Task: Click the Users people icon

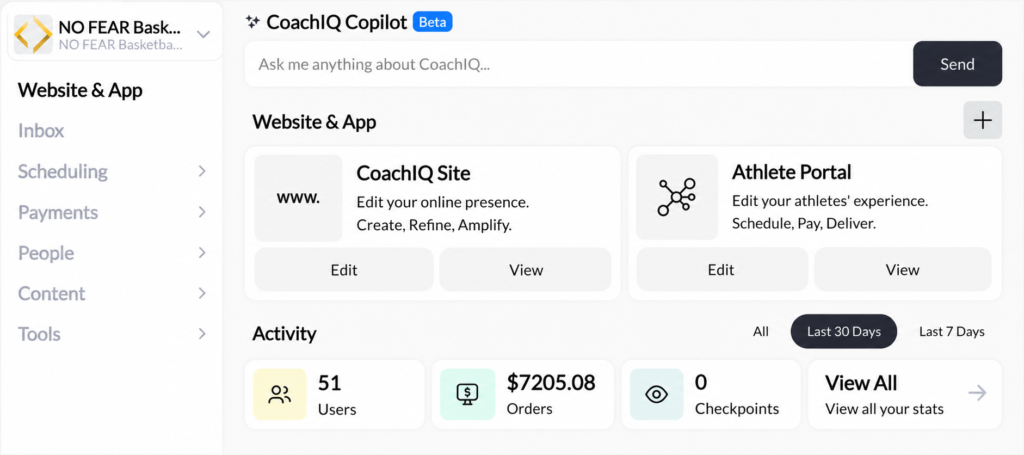Action: (280, 394)
